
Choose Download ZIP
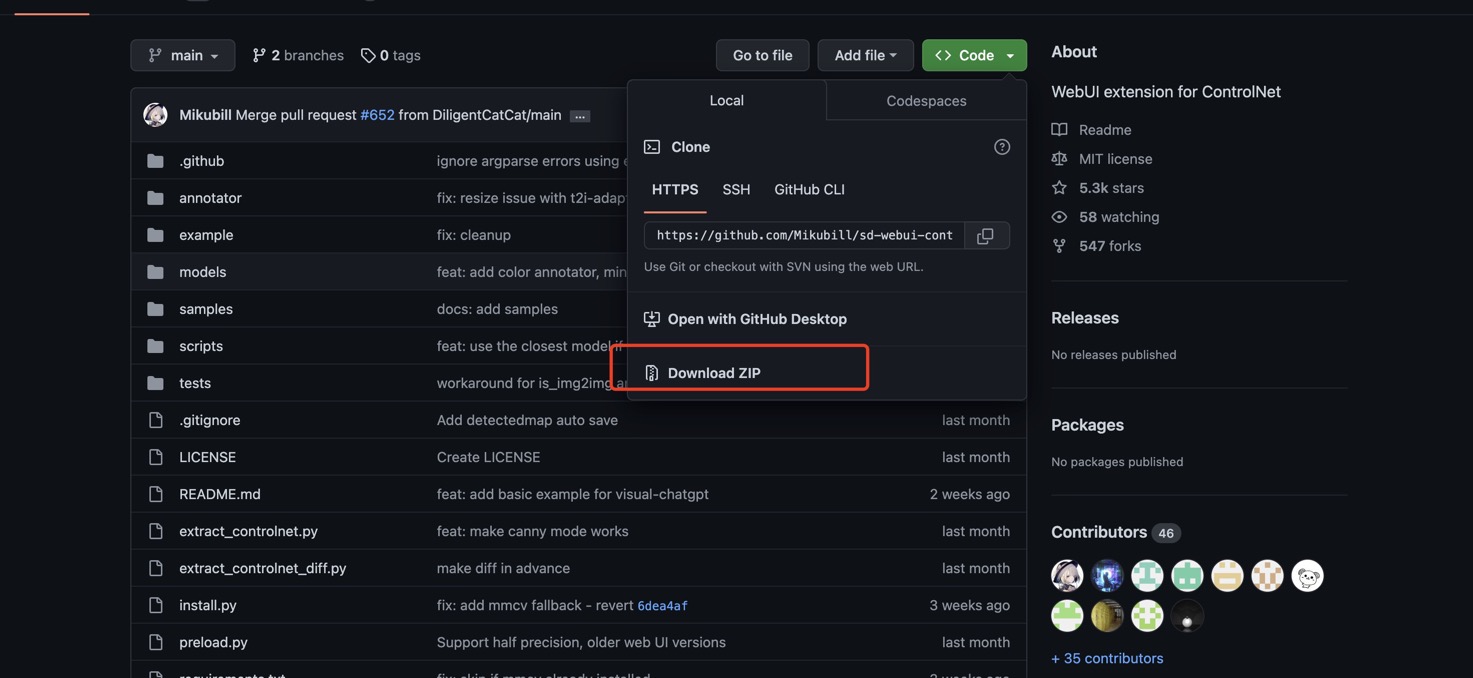click(x=714, y=373)
